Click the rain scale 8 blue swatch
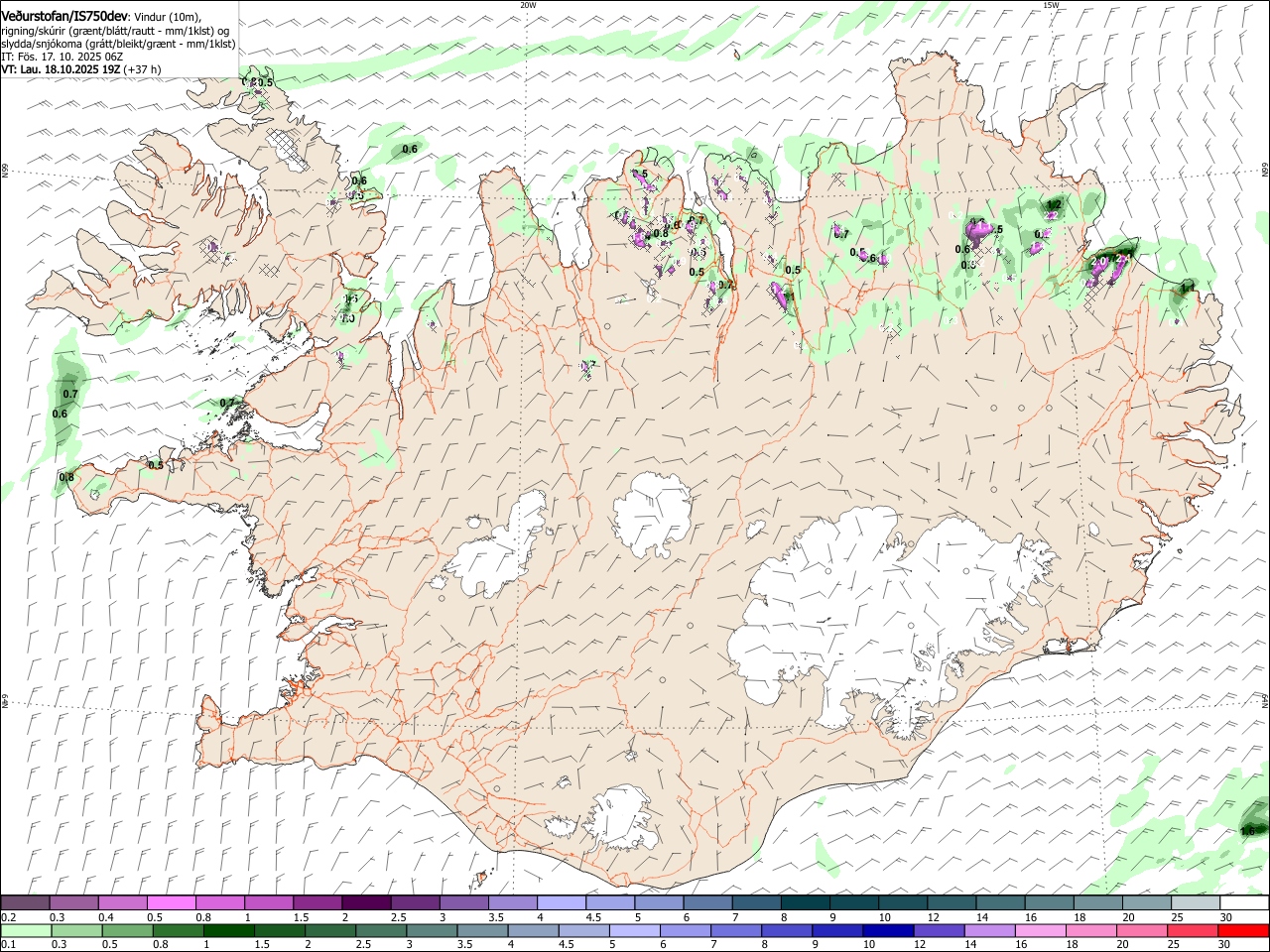The image size is (1270, 952). (x=786, y=930)
